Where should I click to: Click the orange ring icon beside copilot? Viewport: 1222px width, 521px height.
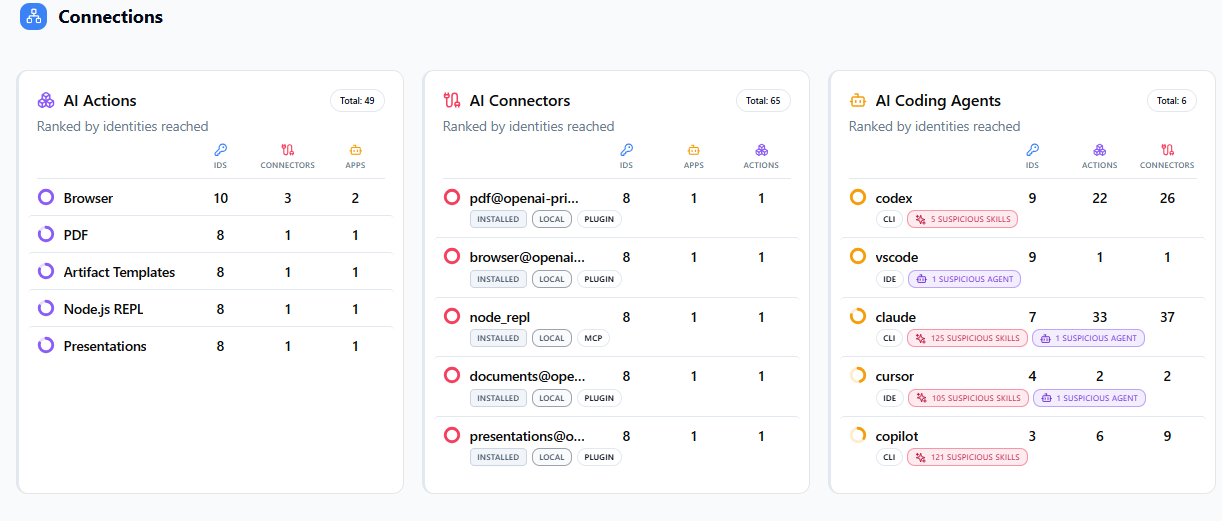[x=858, y=436]
